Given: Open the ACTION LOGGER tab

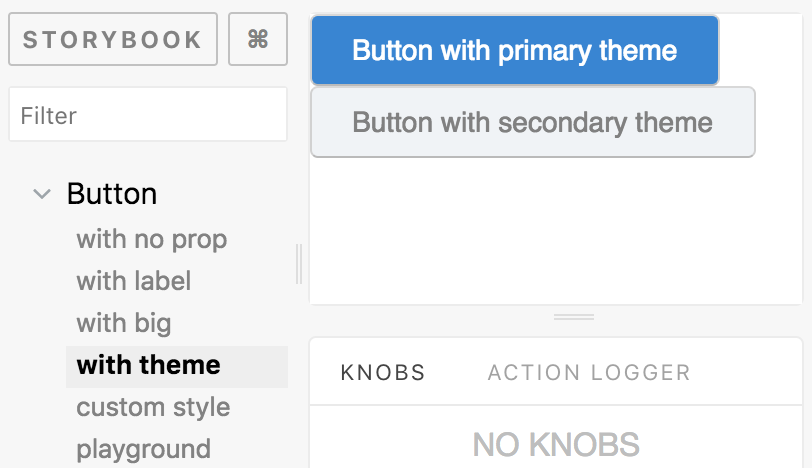Looking at the screenshot, I should click(x=589, y=373).
